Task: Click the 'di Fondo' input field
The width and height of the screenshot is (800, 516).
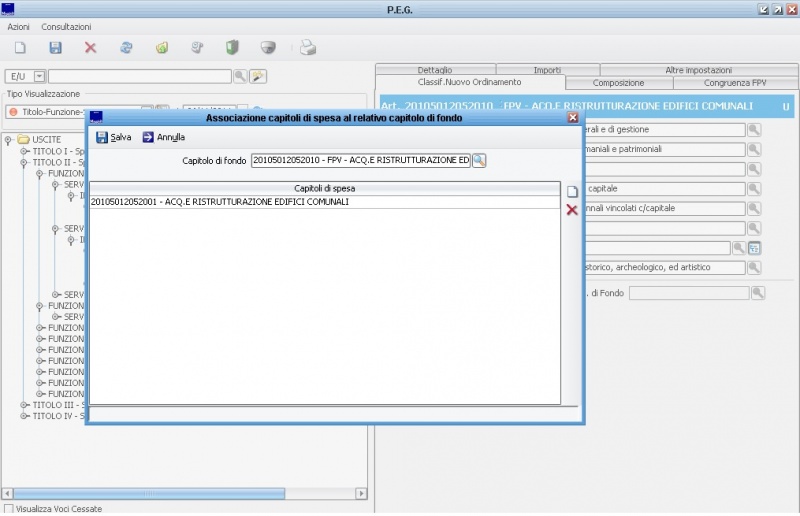Action: pyautogui.click(x=689, y=293)
